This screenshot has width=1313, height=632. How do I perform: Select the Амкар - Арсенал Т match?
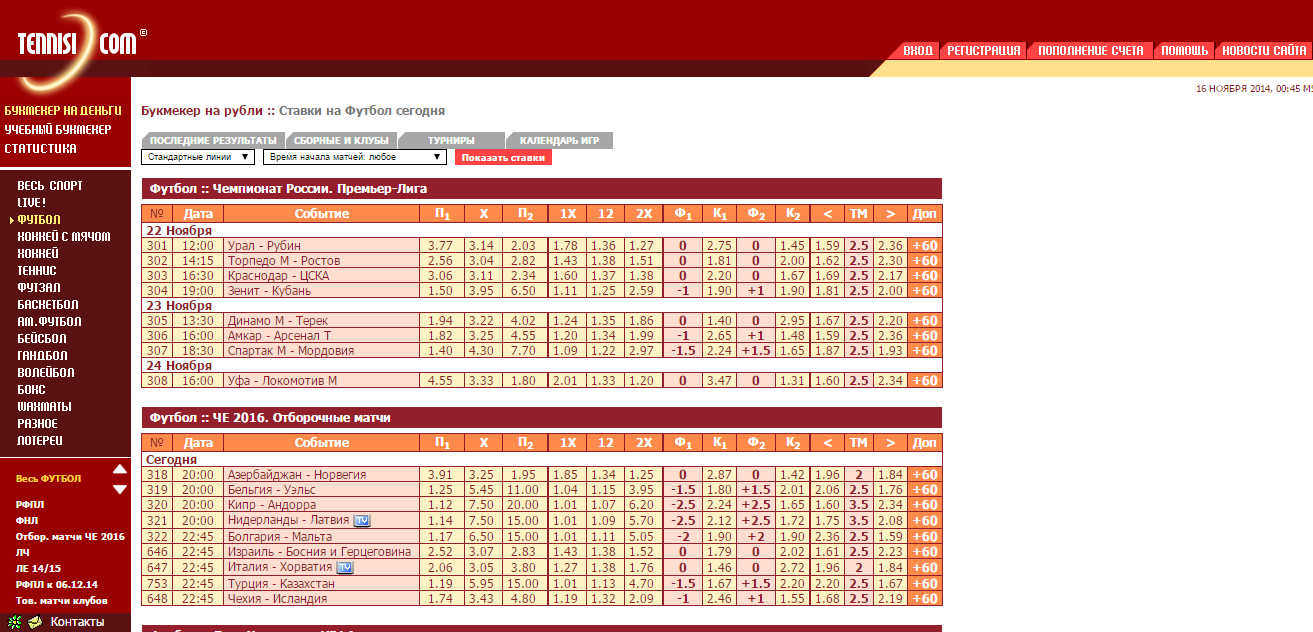(x=279, y=336)
